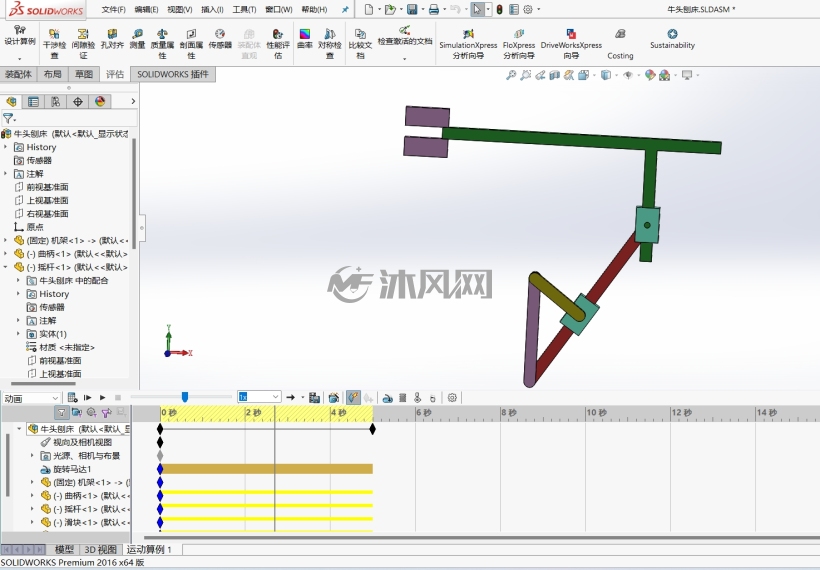Screen dimensions: 820x570
Task: Click the Play button in motion toolbar
Action: [102, 397]
